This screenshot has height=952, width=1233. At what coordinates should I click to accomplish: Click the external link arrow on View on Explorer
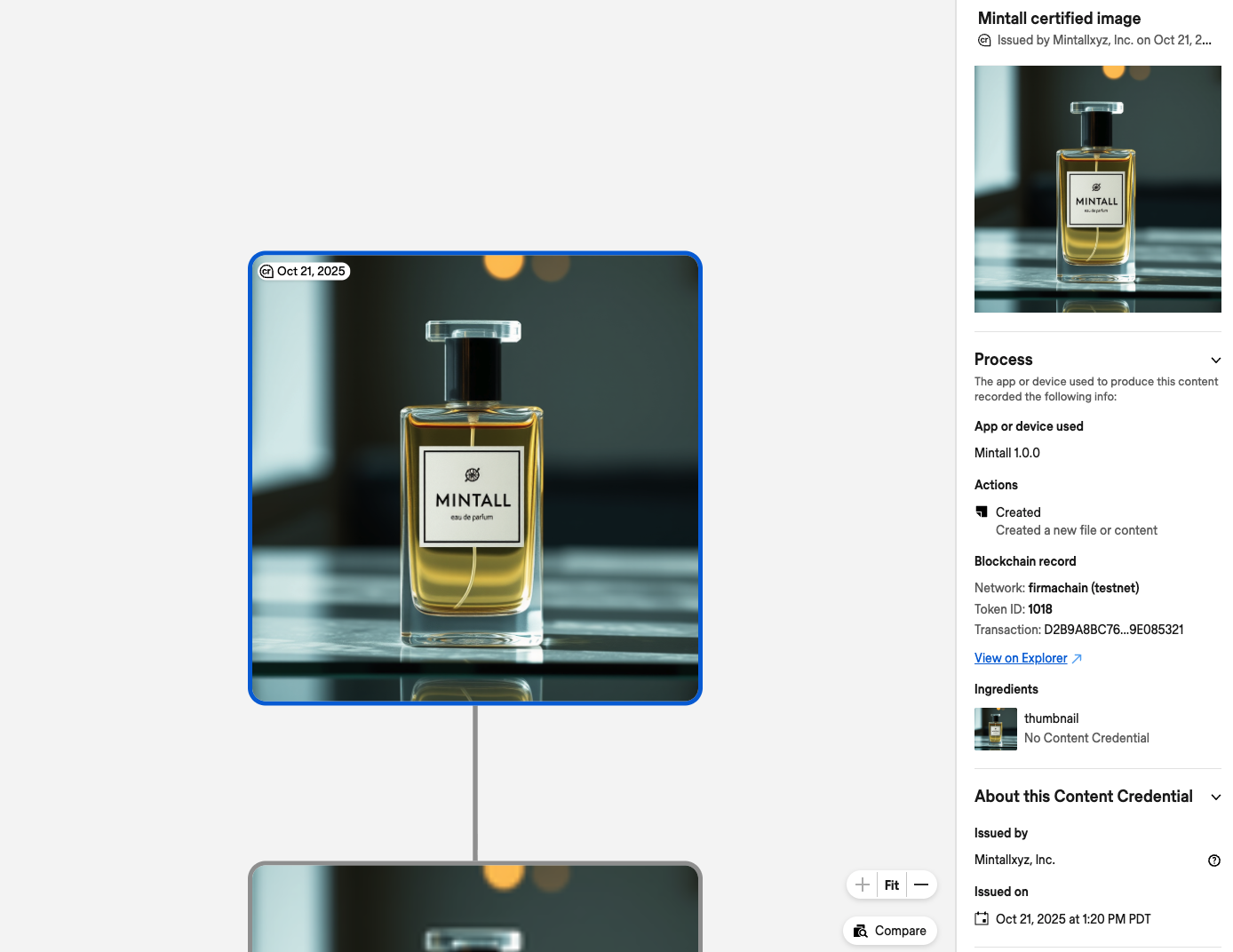(x=1078, y=659)
